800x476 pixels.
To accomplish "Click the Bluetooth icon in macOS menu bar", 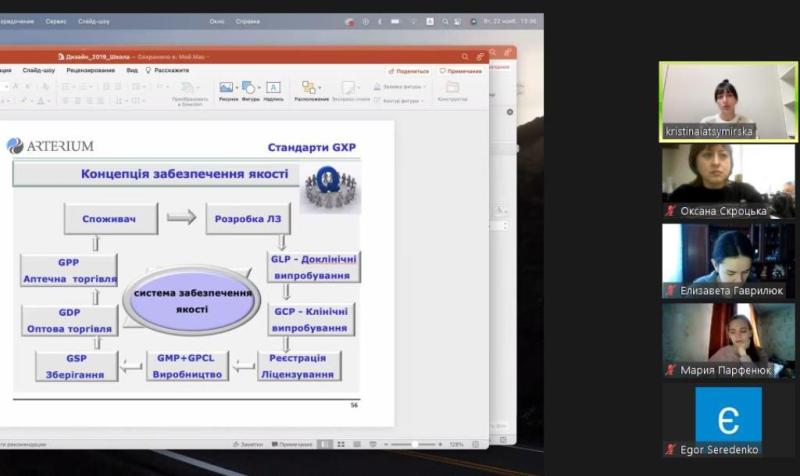I will pos(380,21).
